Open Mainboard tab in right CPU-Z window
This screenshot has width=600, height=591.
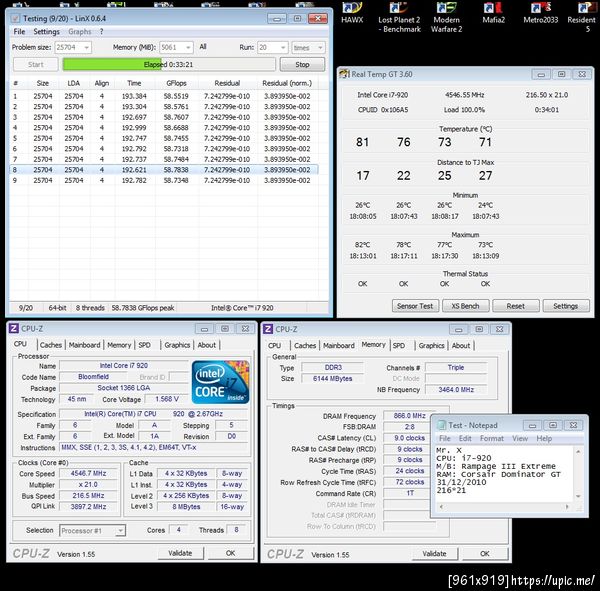(x=339, y=345)
